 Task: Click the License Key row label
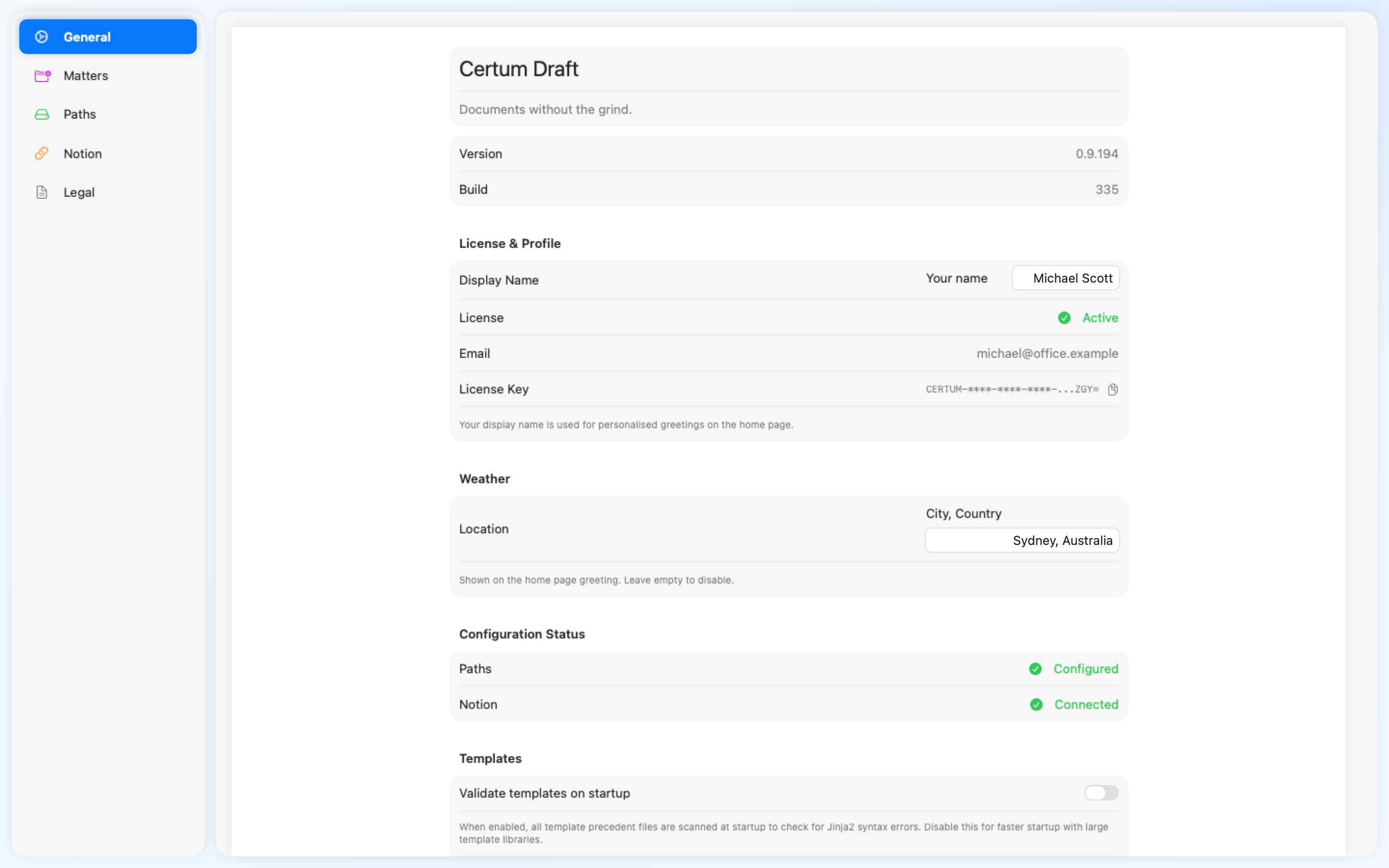[493, 389]
